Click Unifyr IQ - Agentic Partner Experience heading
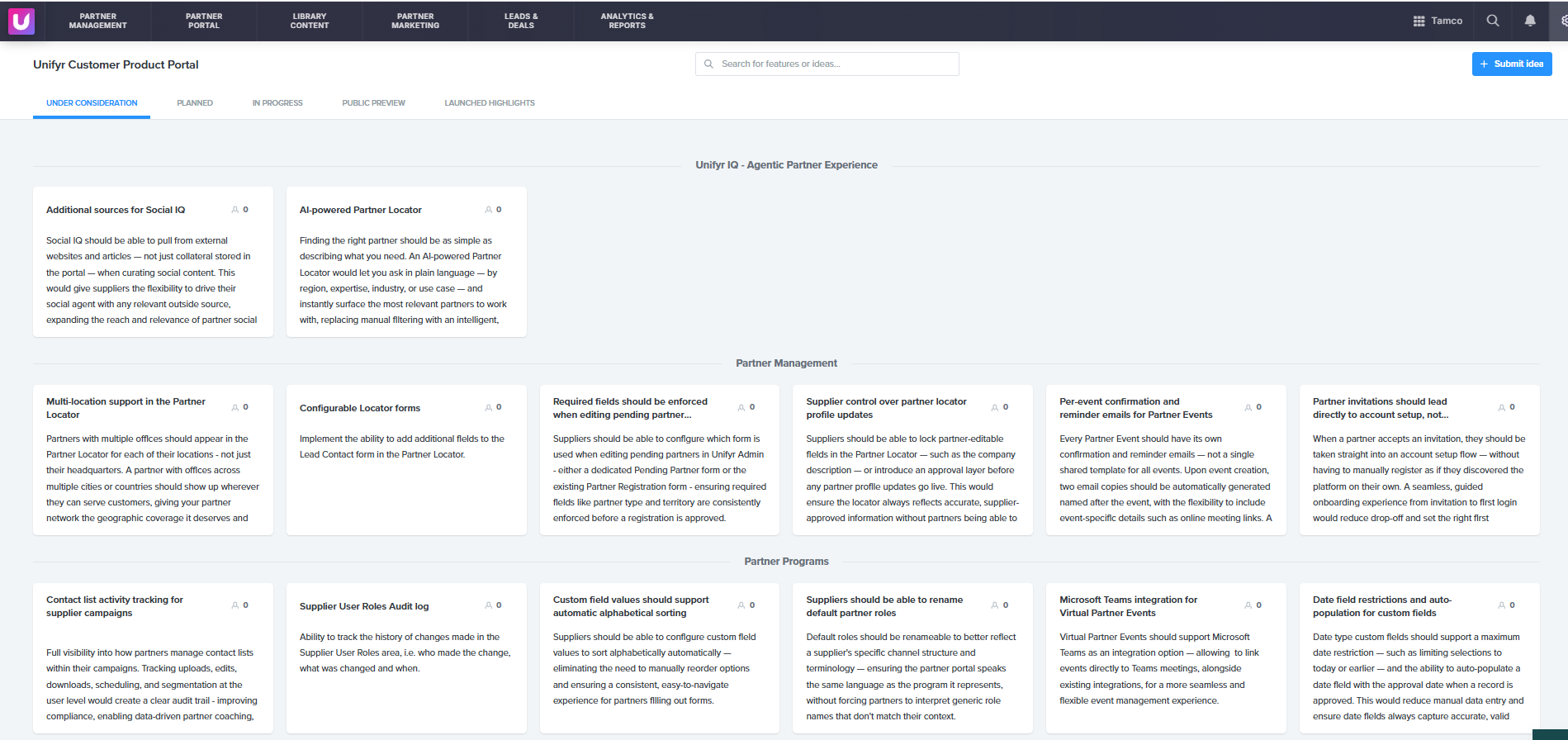 click(x=786, y=165)
